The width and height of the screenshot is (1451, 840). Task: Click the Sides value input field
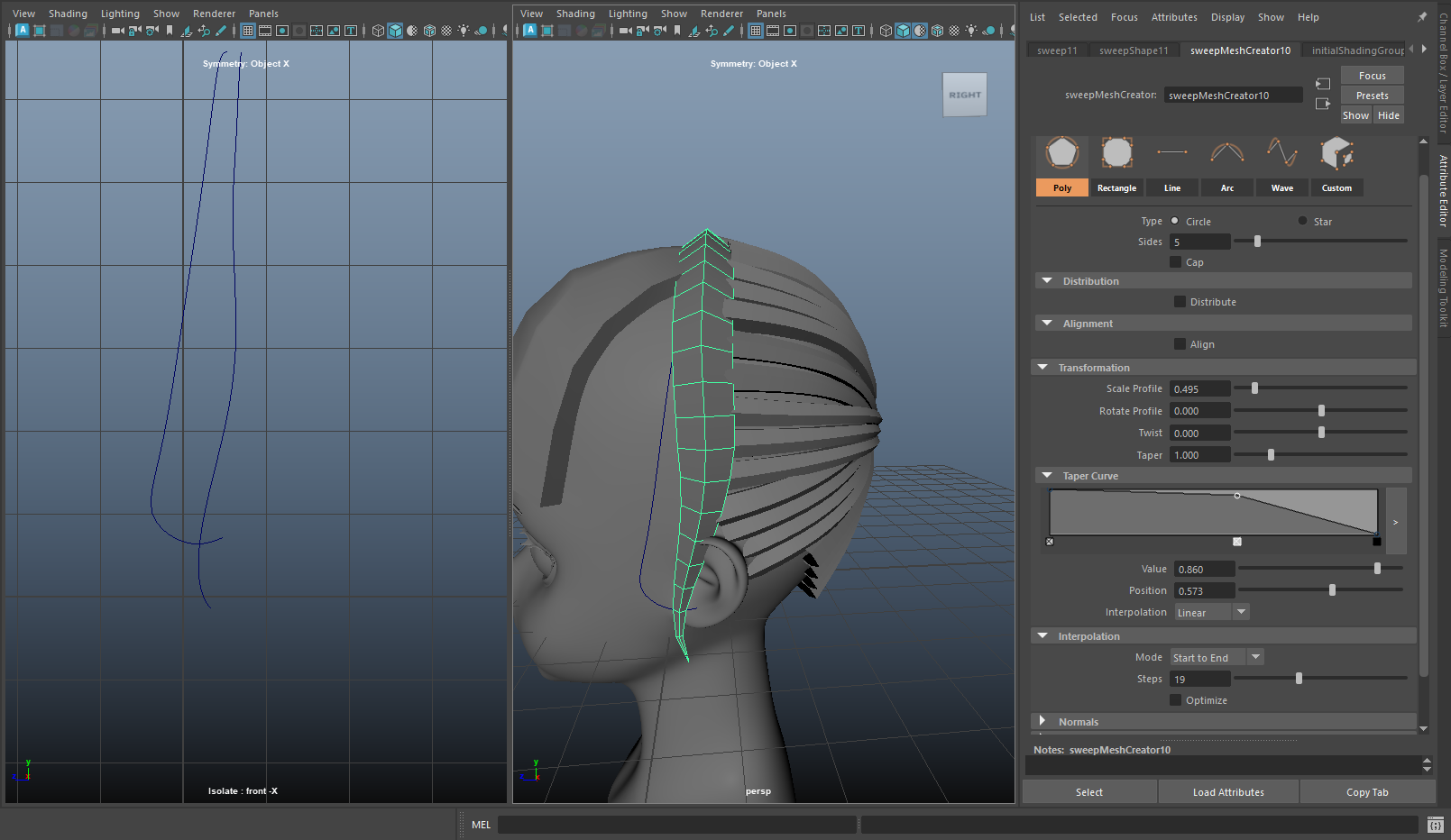click(1200, 242)
